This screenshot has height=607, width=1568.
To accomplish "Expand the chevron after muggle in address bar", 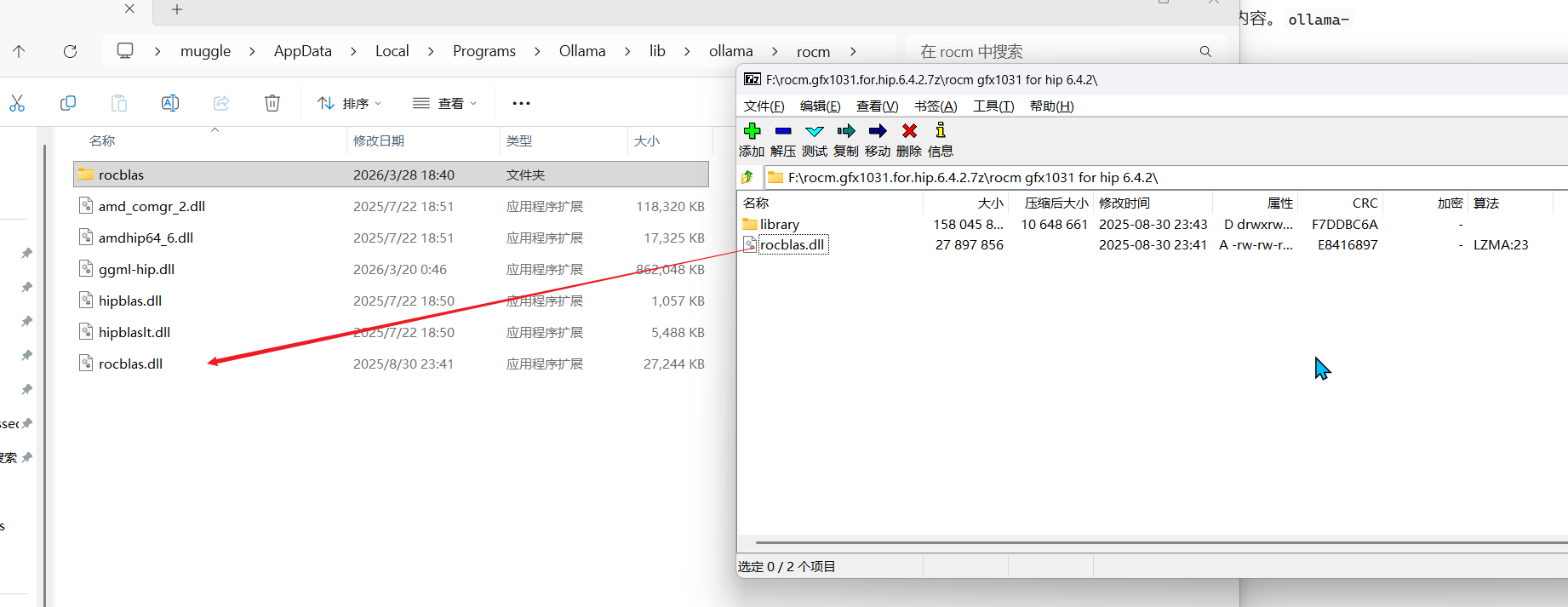I will point(252,51).
